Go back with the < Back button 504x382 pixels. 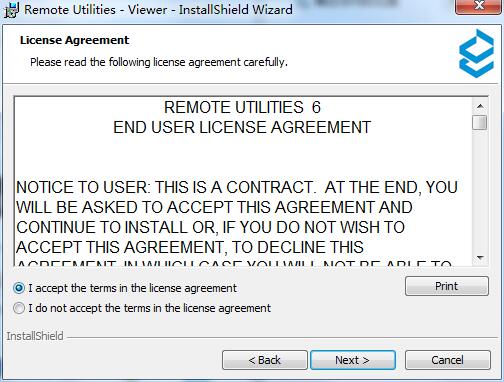(x=265, y=360)
